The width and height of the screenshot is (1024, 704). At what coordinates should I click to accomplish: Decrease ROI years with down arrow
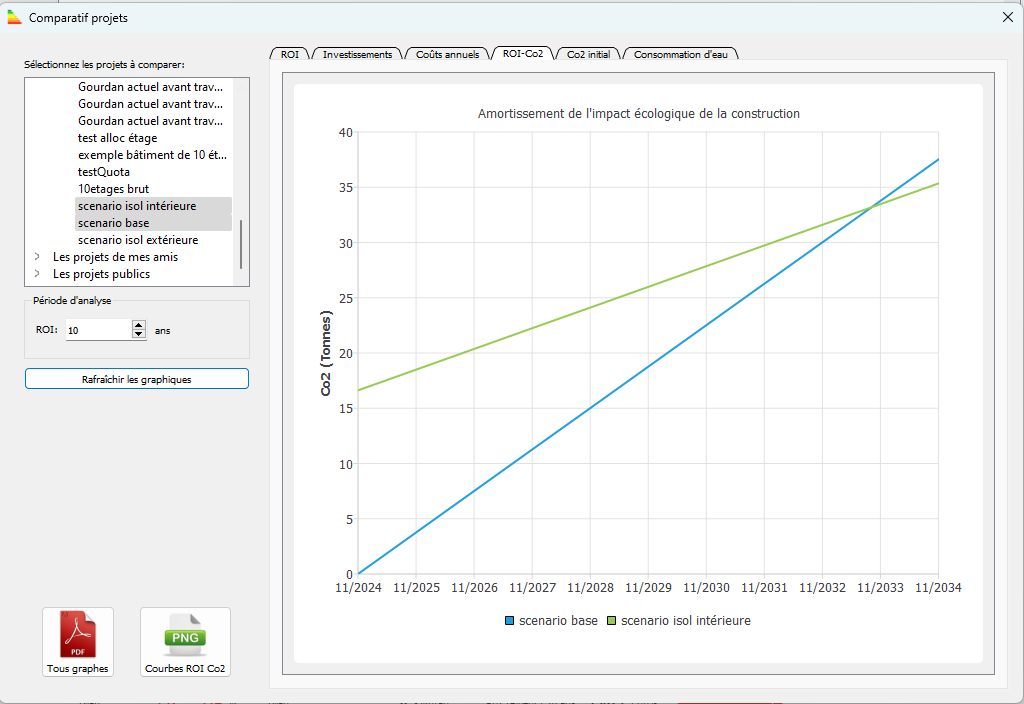tap(138, 334)
